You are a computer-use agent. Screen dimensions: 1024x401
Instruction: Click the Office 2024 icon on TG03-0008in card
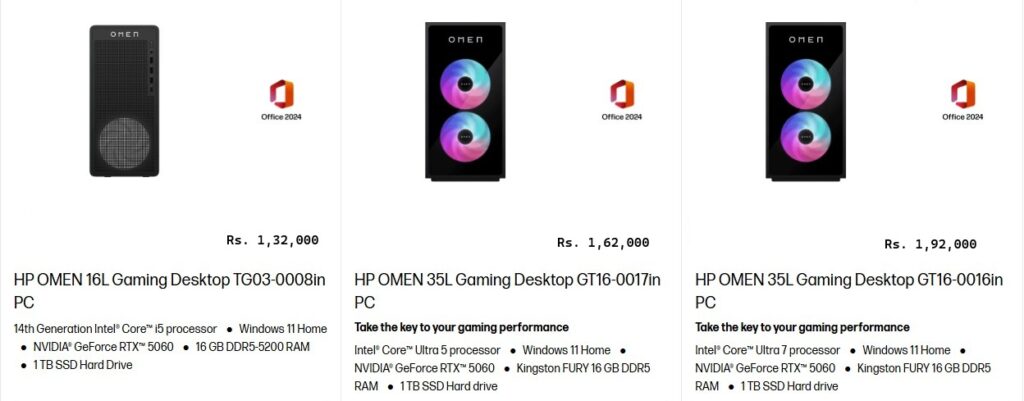click(281, 94)
